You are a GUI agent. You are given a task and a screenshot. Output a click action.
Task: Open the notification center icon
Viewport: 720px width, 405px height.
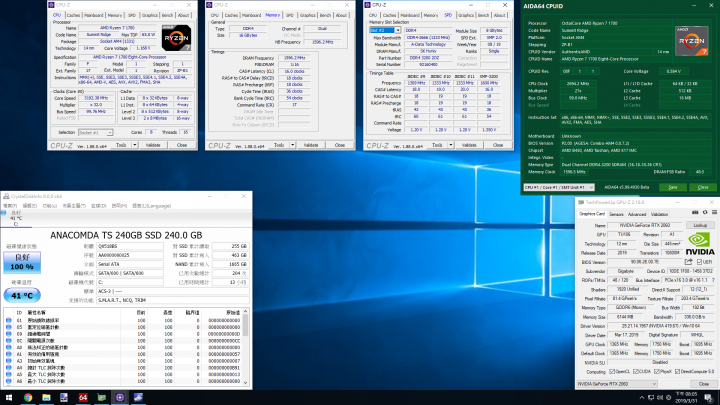[x=709, y=398]
